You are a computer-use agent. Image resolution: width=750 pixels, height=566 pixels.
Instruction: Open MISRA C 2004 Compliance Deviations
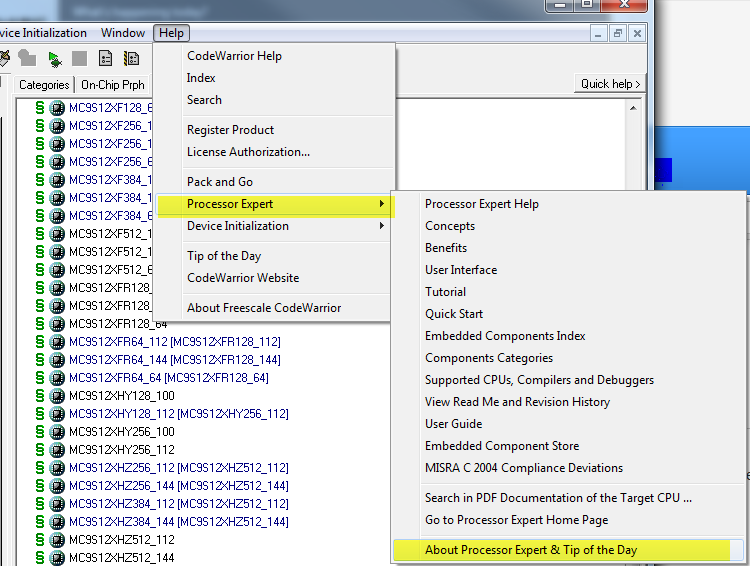[x=524, y=468]
